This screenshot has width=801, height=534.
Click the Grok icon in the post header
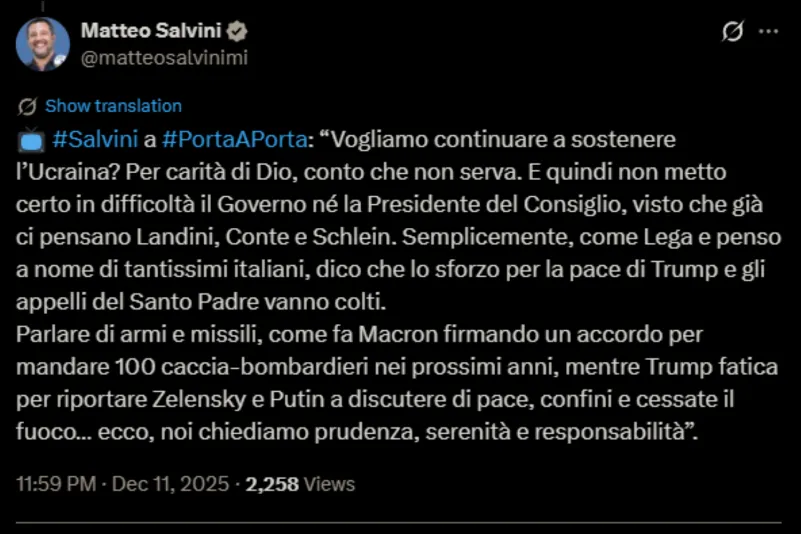(732, 32)
